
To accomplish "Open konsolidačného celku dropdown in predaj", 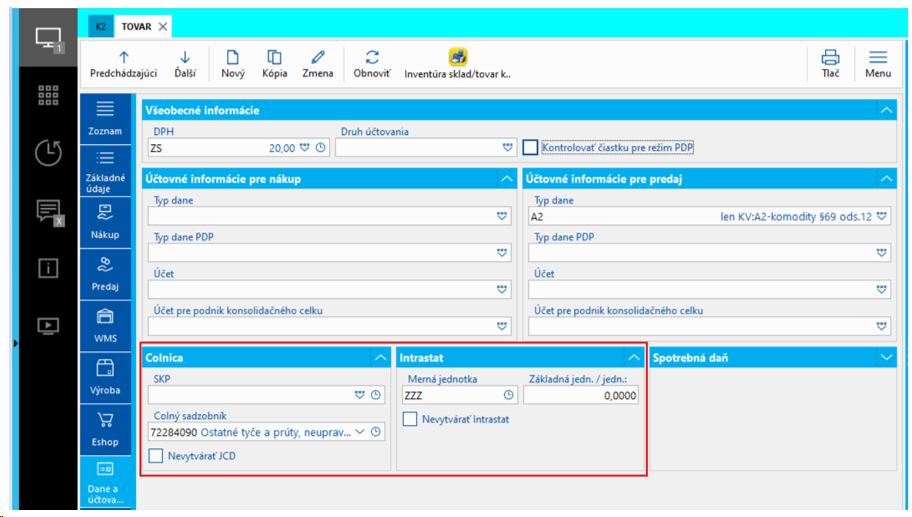I will (x=882, y=326).
